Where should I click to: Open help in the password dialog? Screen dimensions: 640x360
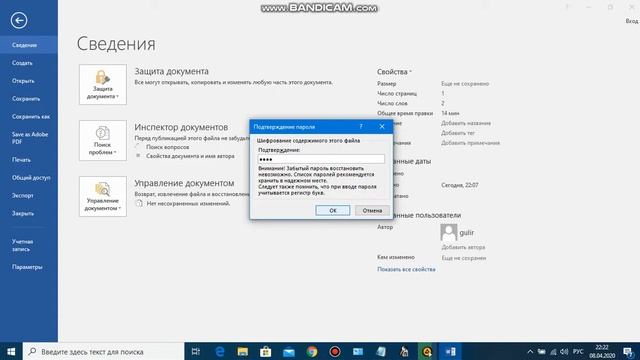pyautogui.click(x=361, y=127)
